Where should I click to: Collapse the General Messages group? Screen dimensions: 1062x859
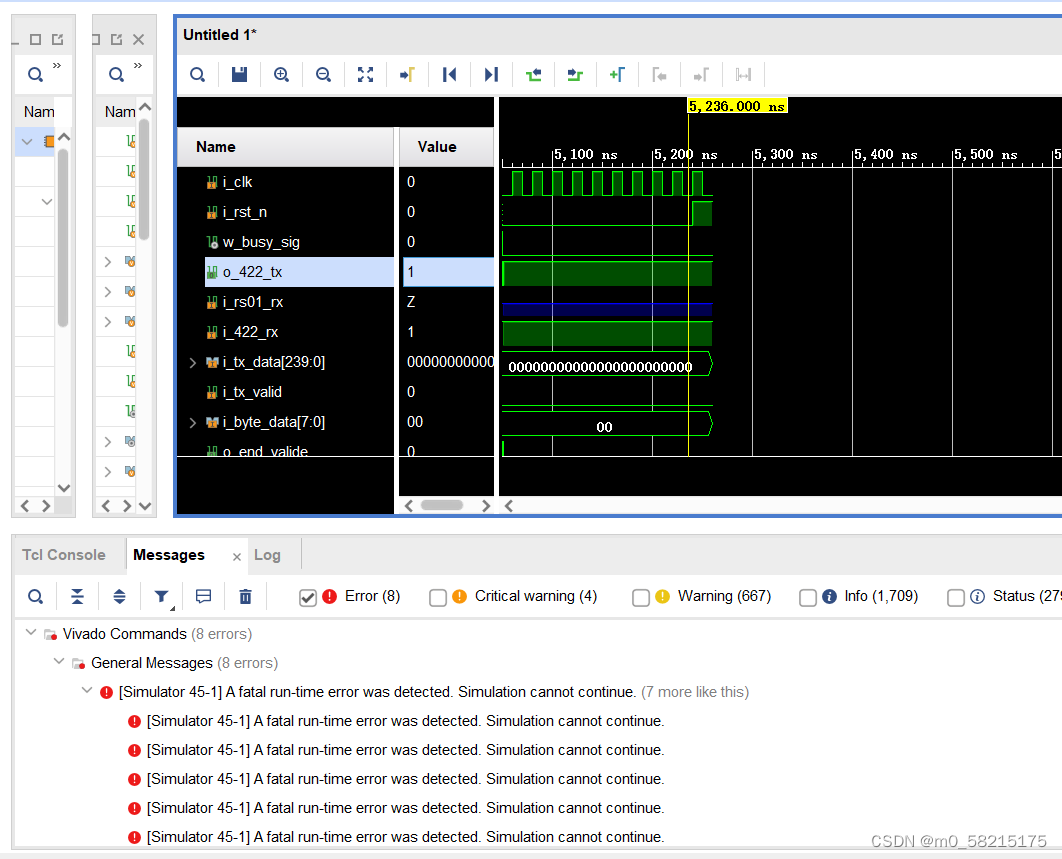[x=59, y=662]
